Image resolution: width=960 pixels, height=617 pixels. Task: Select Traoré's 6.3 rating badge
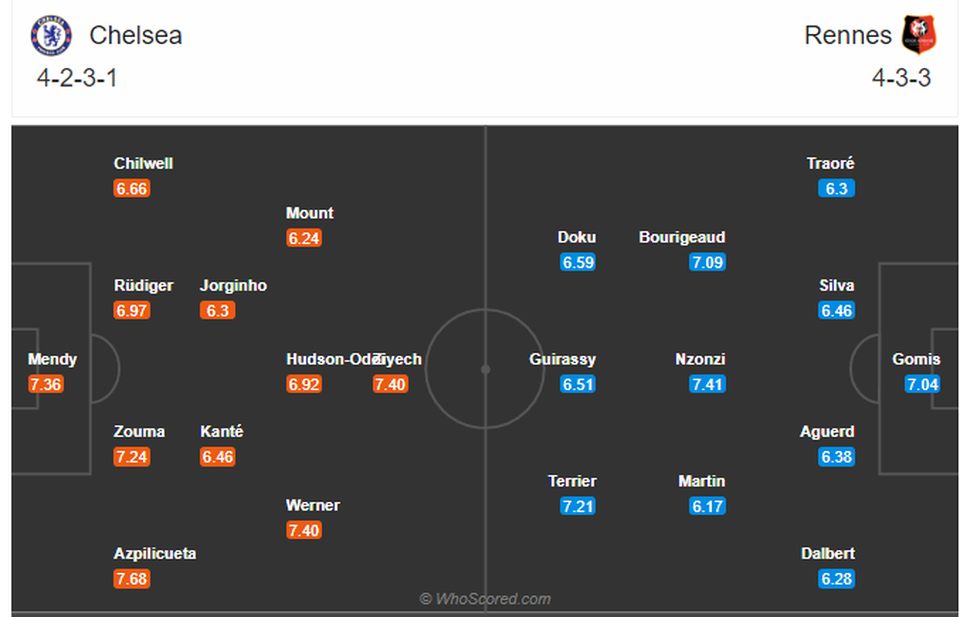click(836, 189)
